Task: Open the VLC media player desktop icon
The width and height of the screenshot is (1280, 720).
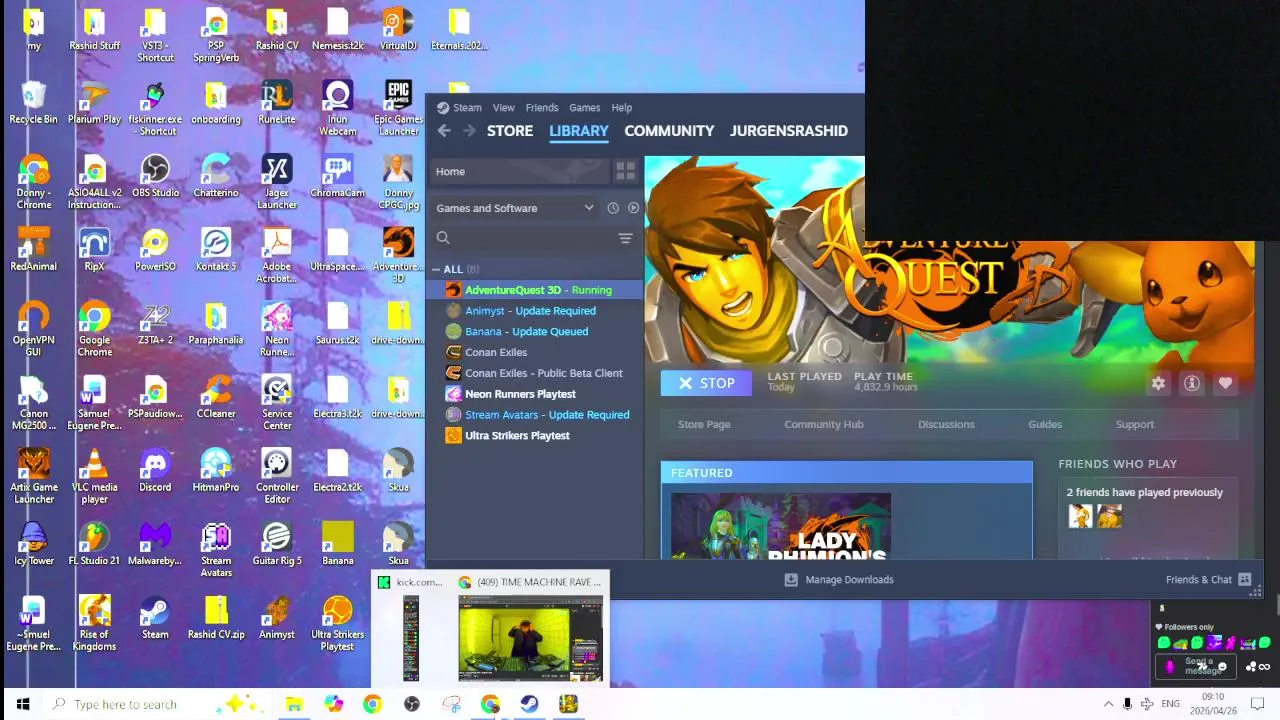Action: pyautogui.click(x=94, y=476)
